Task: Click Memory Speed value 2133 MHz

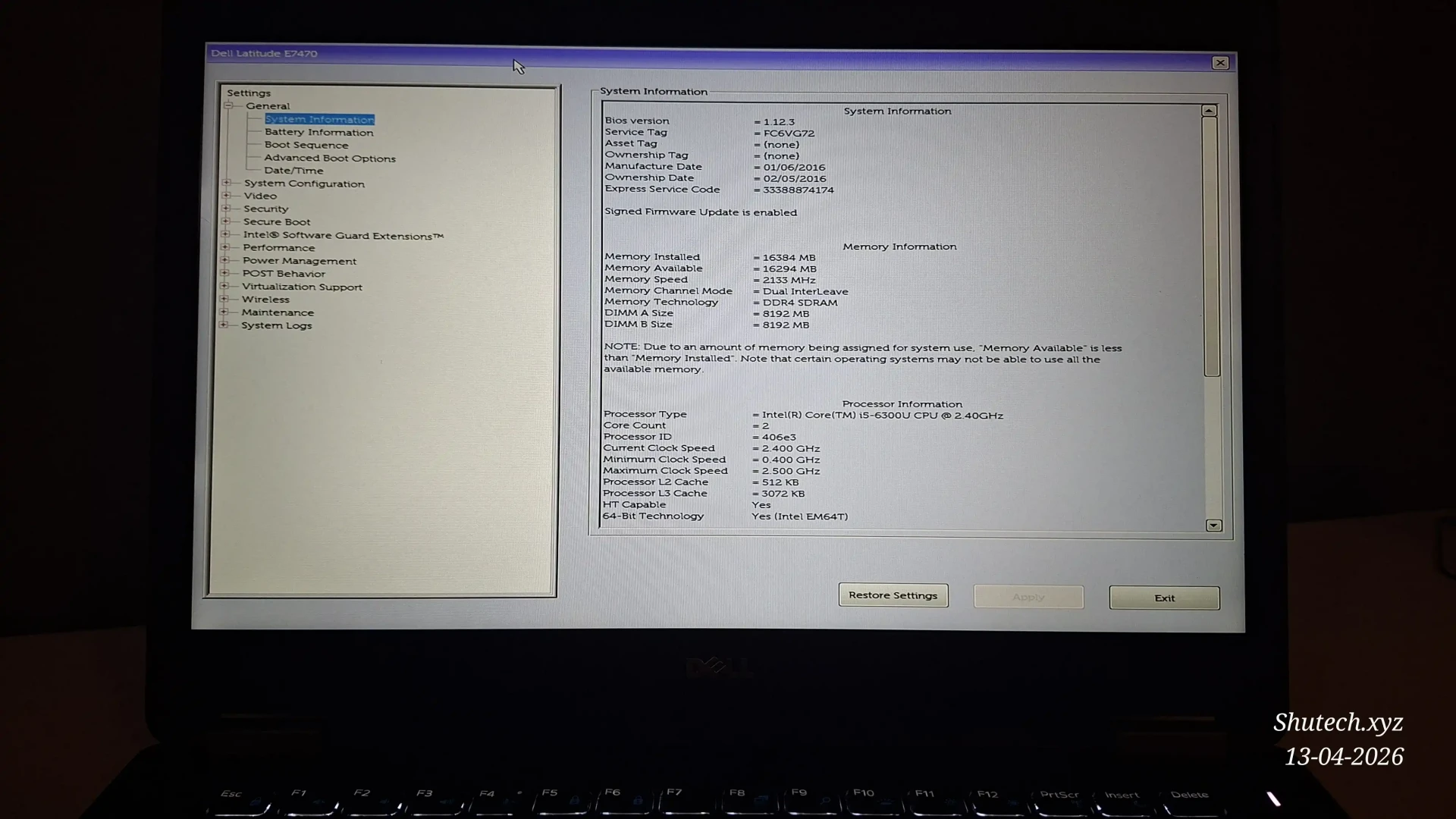Action: tap(789, 280)
